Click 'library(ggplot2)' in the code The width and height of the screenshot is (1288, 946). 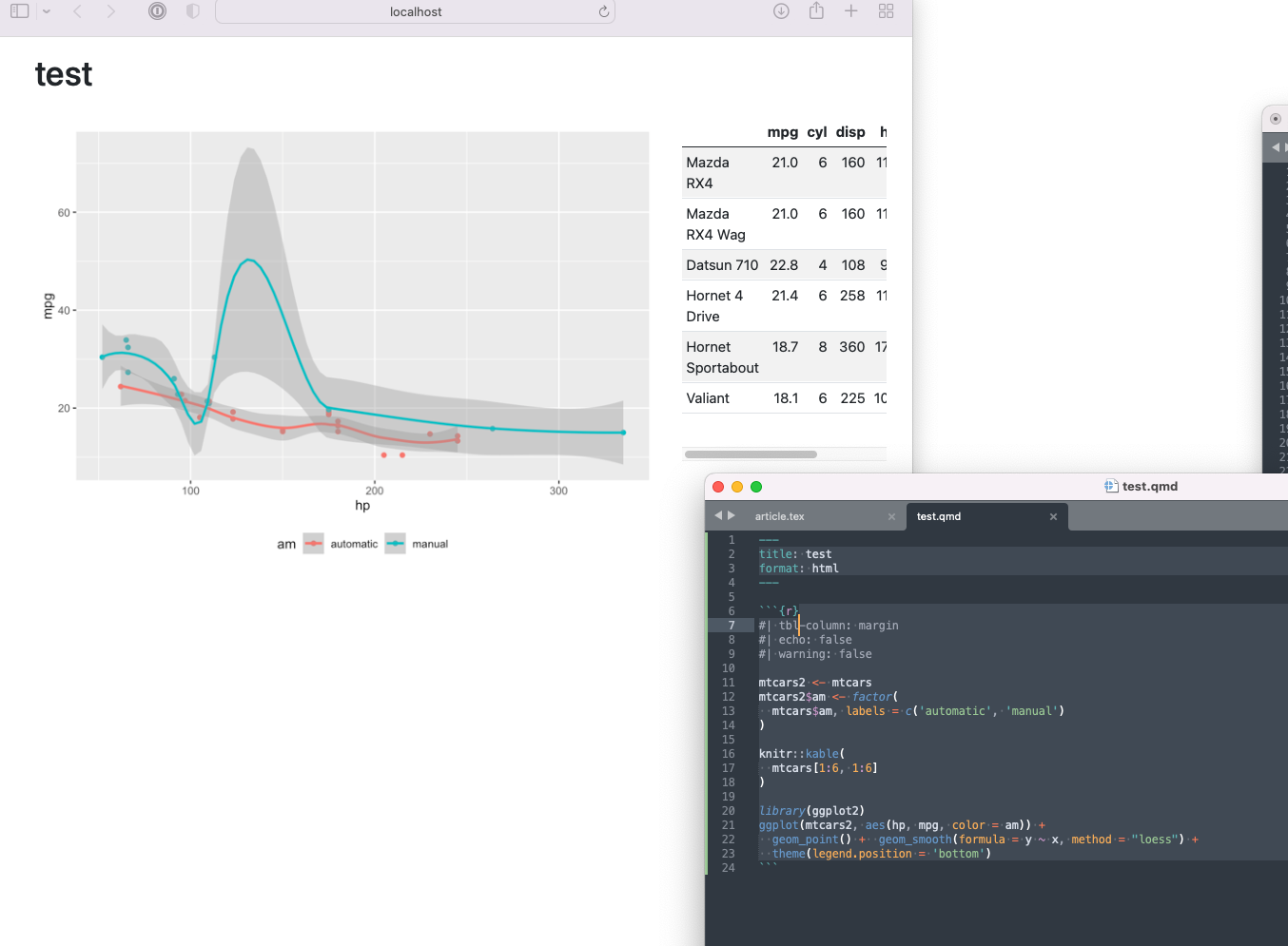coord(811,811)
